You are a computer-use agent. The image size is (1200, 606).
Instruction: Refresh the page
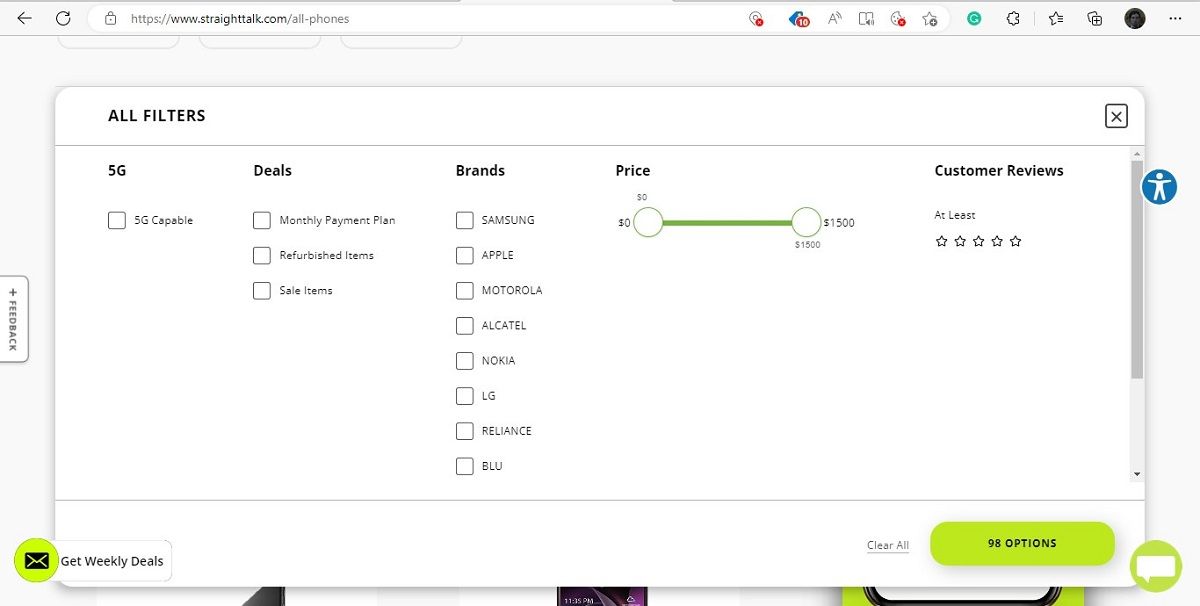(63, 18)
